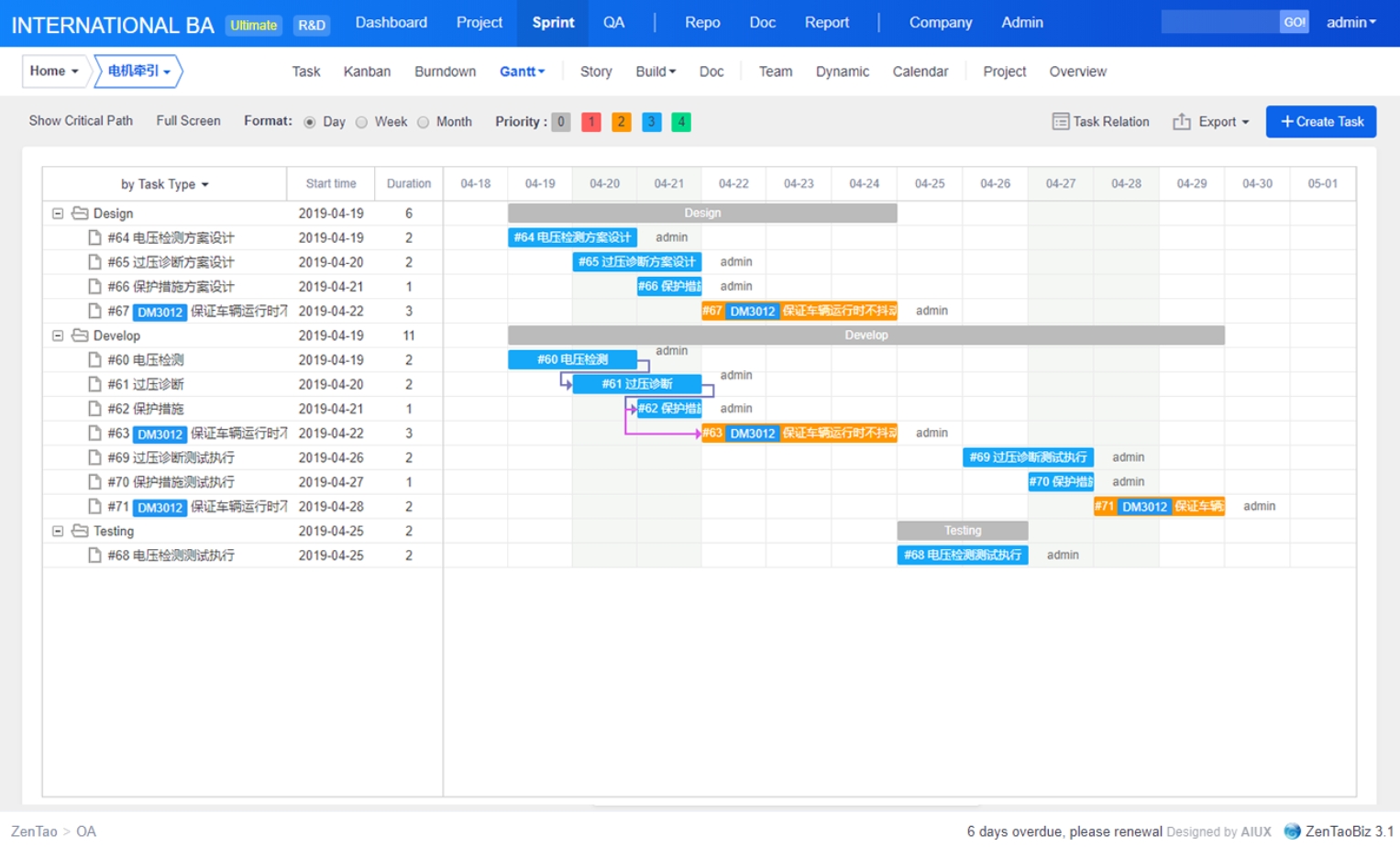1400x847 pixels.
Task: Click DM3012 badge in task #71 row
Action: tap(160, 507)
